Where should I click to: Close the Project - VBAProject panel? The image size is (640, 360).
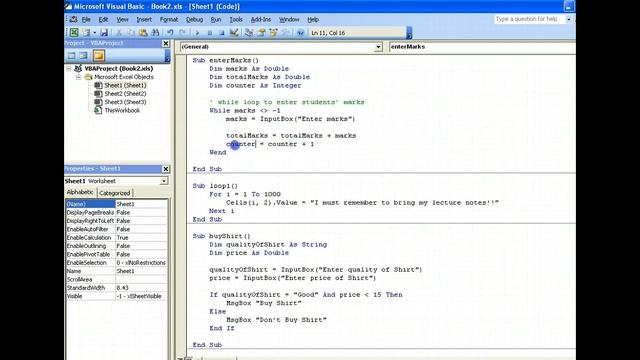[166, 43]
